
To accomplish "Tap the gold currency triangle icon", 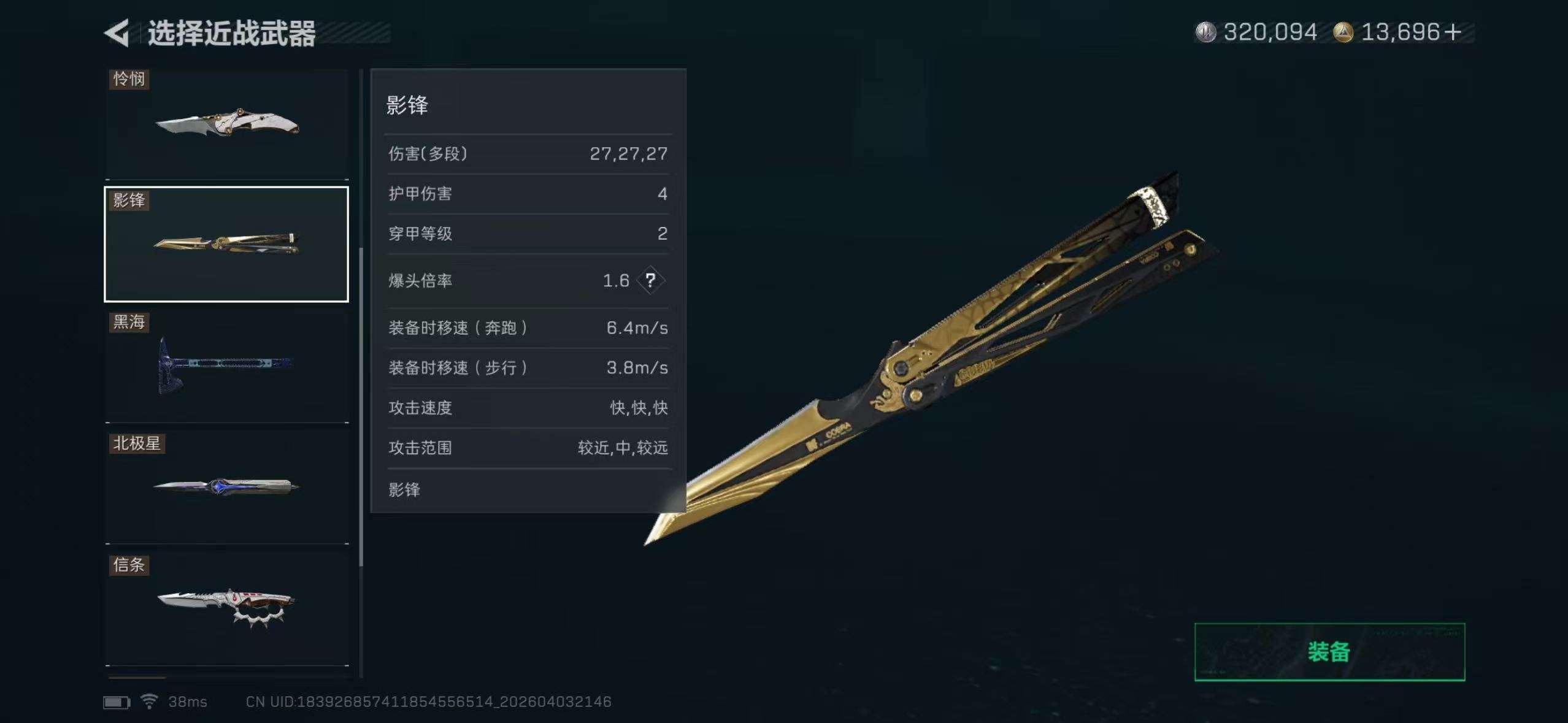I will (x=1343, y=32).
